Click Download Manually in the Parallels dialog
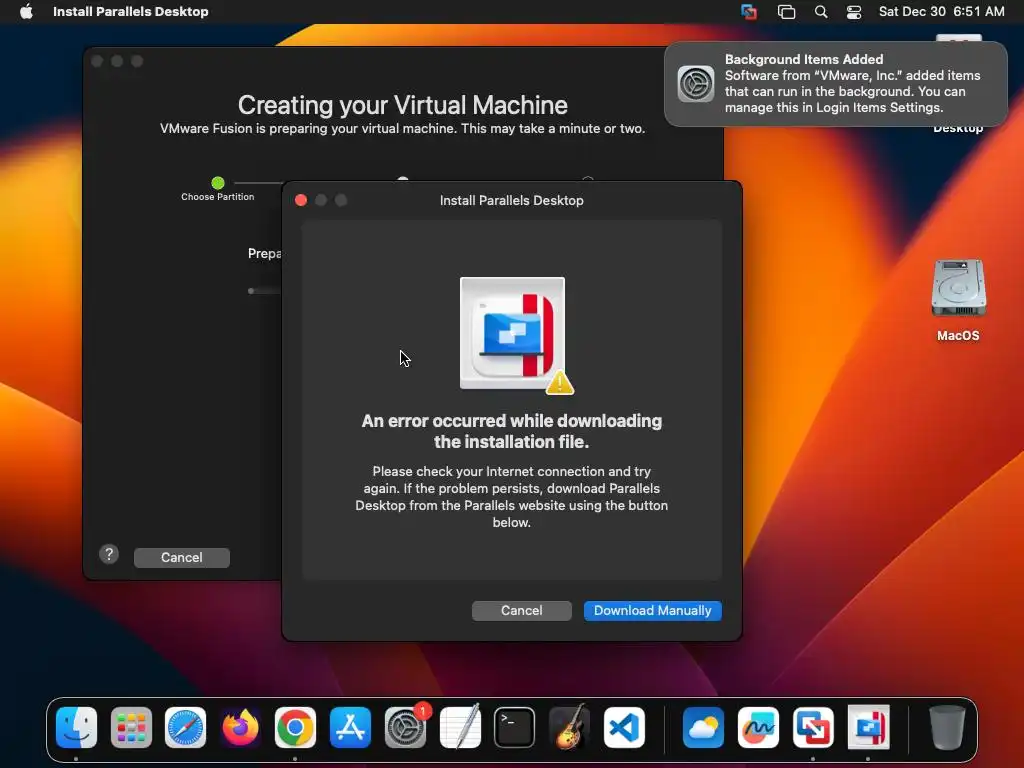1024x768 pixels. (652, 611)
